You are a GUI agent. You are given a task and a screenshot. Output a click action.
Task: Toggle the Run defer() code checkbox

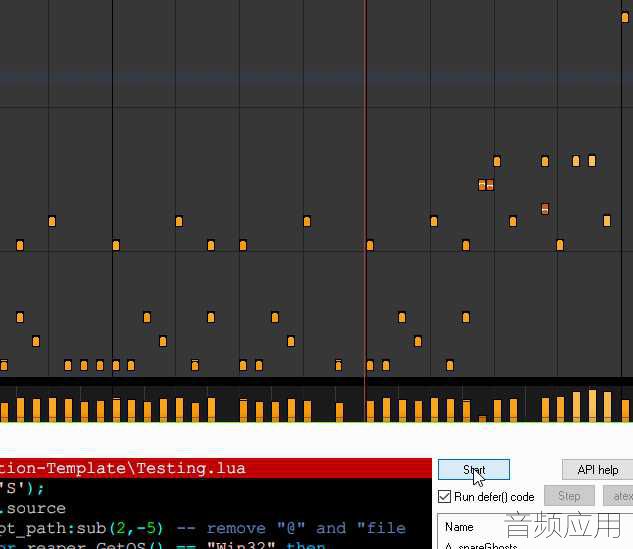click(x=444, y=497)
